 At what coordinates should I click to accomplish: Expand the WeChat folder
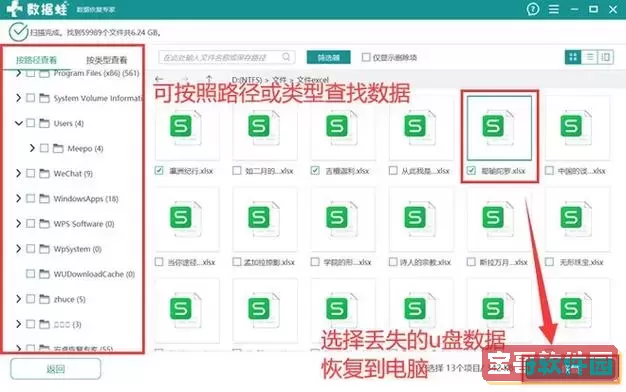point(18,173)
